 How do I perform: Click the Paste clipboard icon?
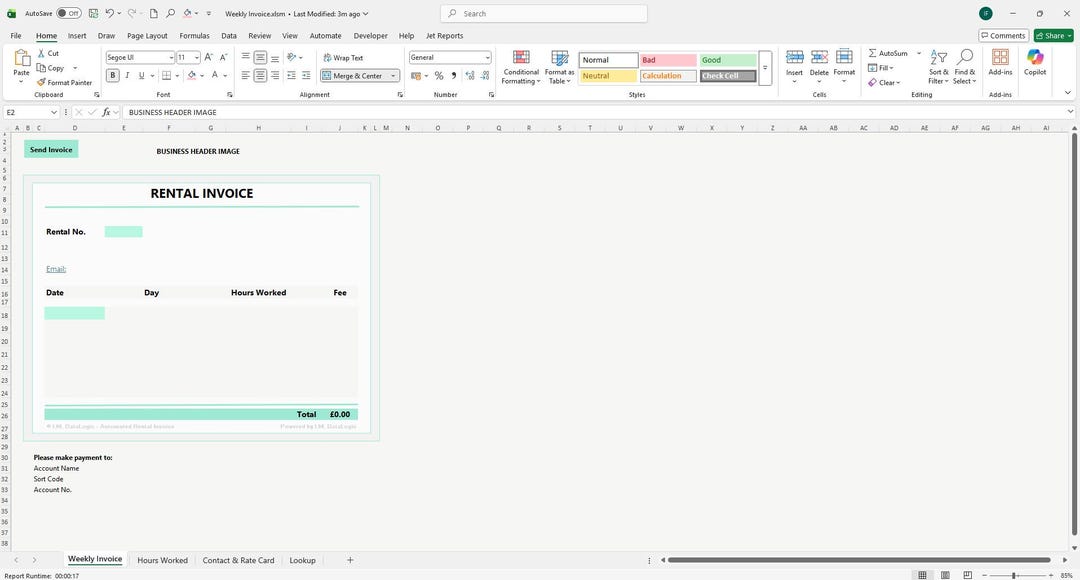point(21,59)
